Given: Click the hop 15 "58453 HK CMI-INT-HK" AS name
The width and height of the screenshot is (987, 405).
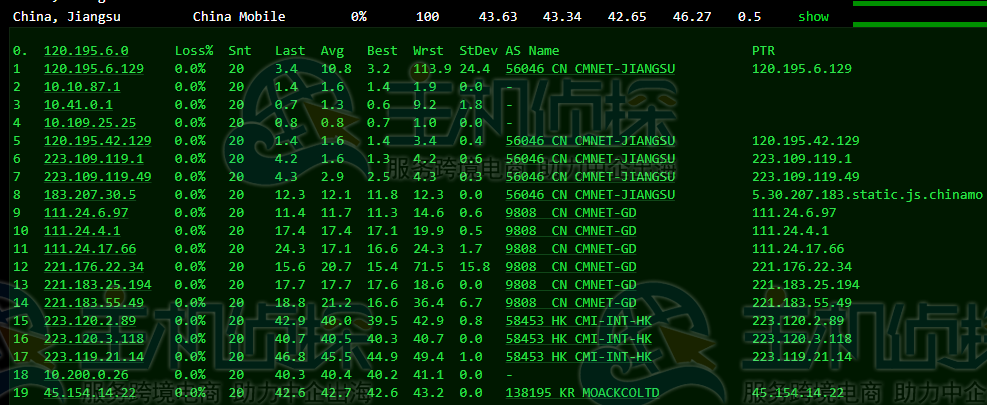Looking at the screenshot, I should [578, 321].
